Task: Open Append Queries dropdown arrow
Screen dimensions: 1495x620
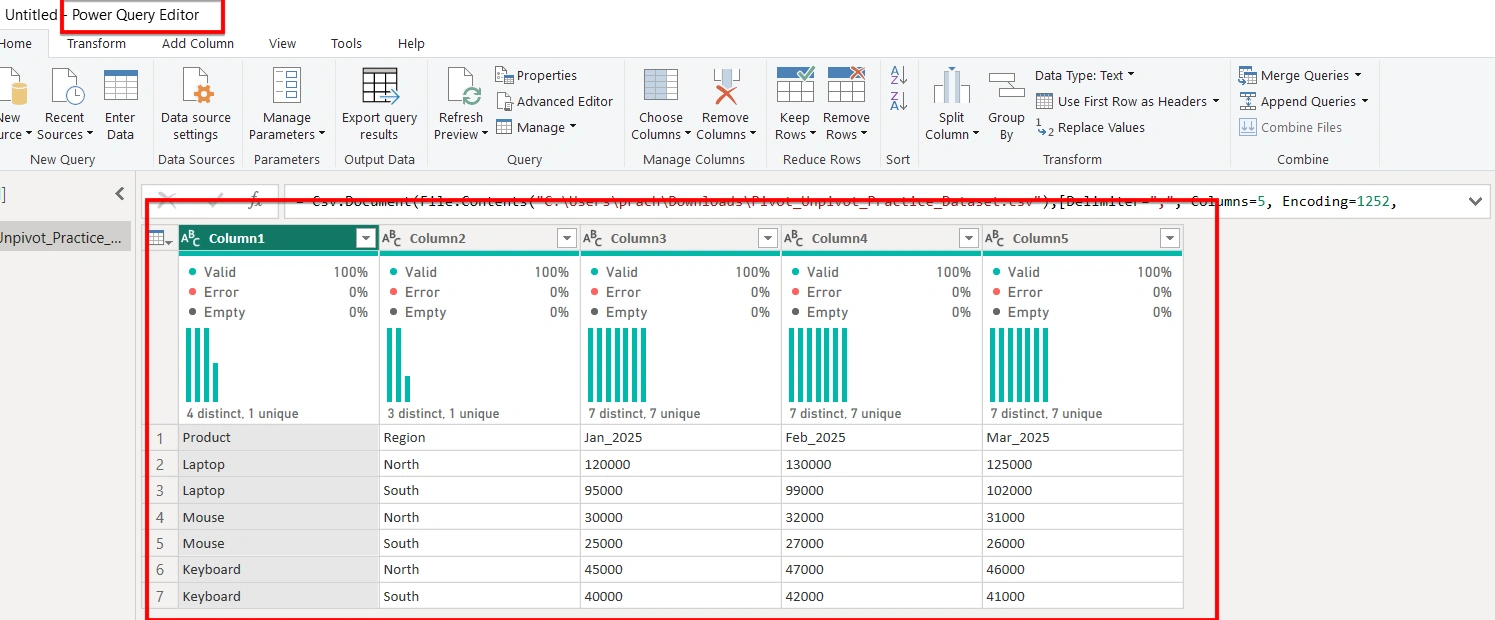Action: point(1364,101)
